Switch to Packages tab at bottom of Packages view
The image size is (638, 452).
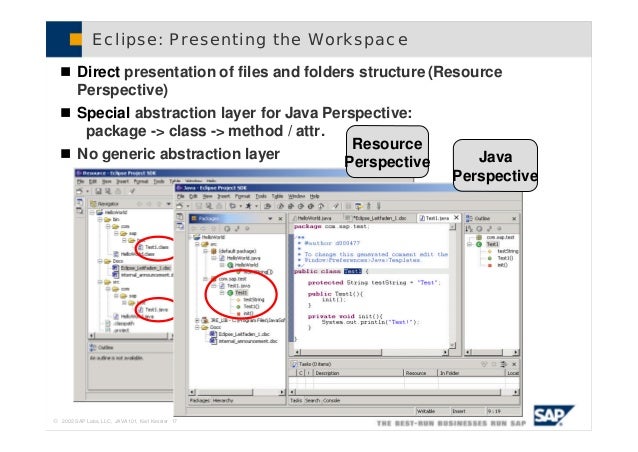(200, 401)
